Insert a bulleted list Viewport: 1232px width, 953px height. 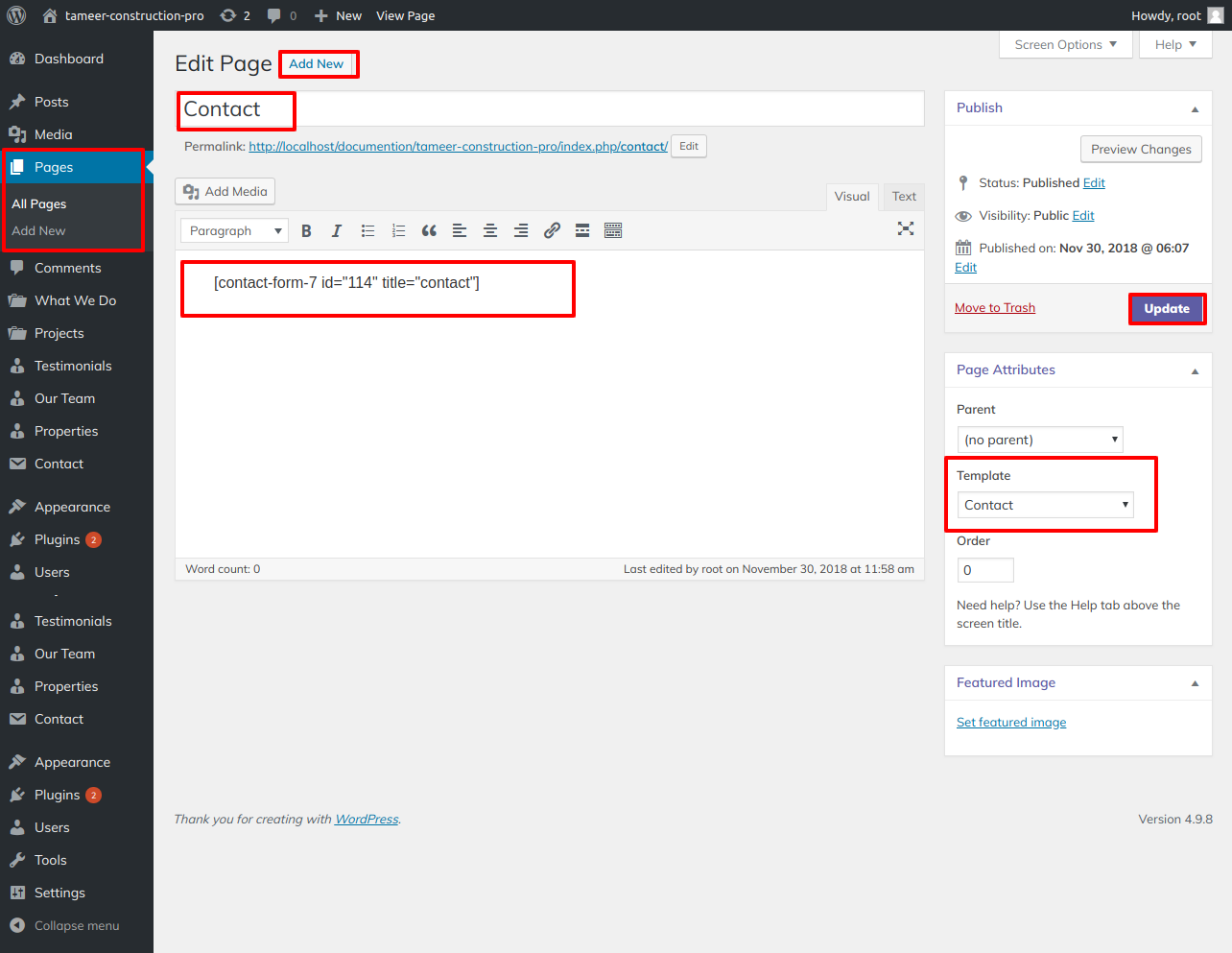(x=367, y=230)
